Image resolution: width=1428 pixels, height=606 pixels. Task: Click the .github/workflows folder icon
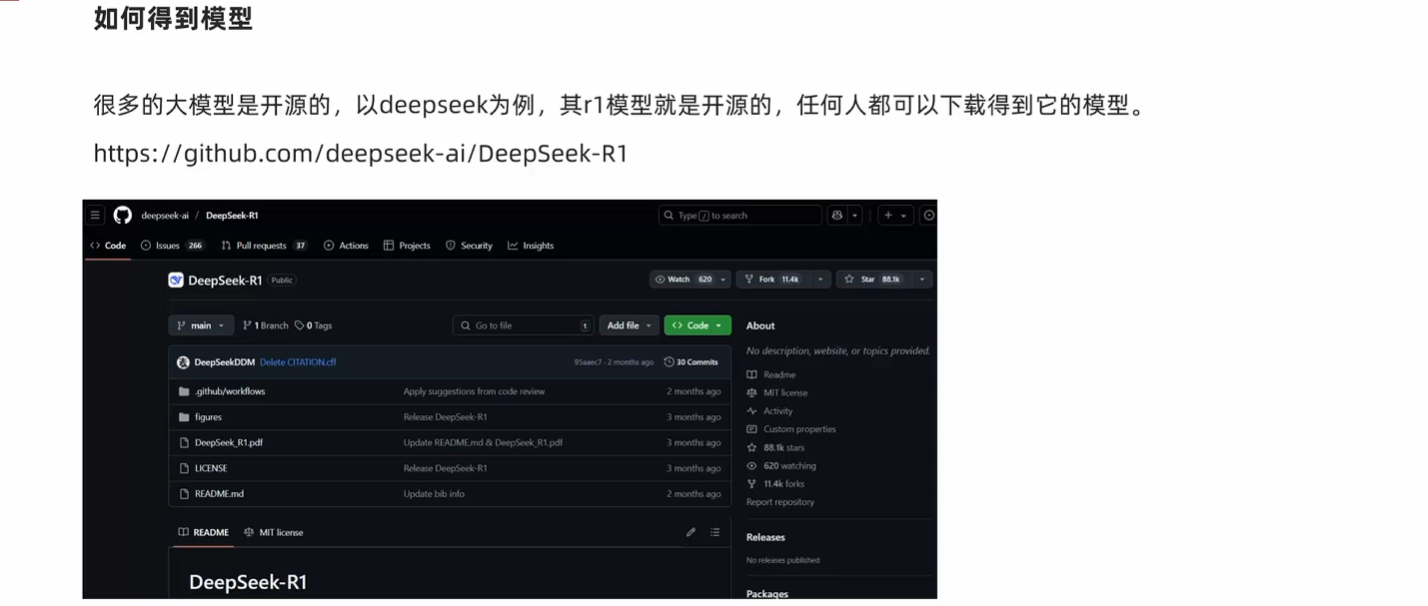click(x=184, y=391)
